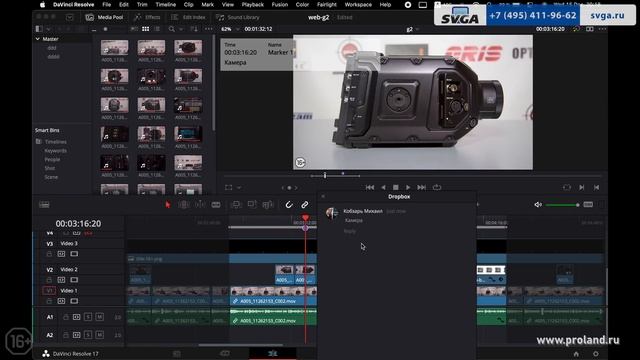
Task: Close the Dropbox comments panel
Action: (x=323, y=197)
